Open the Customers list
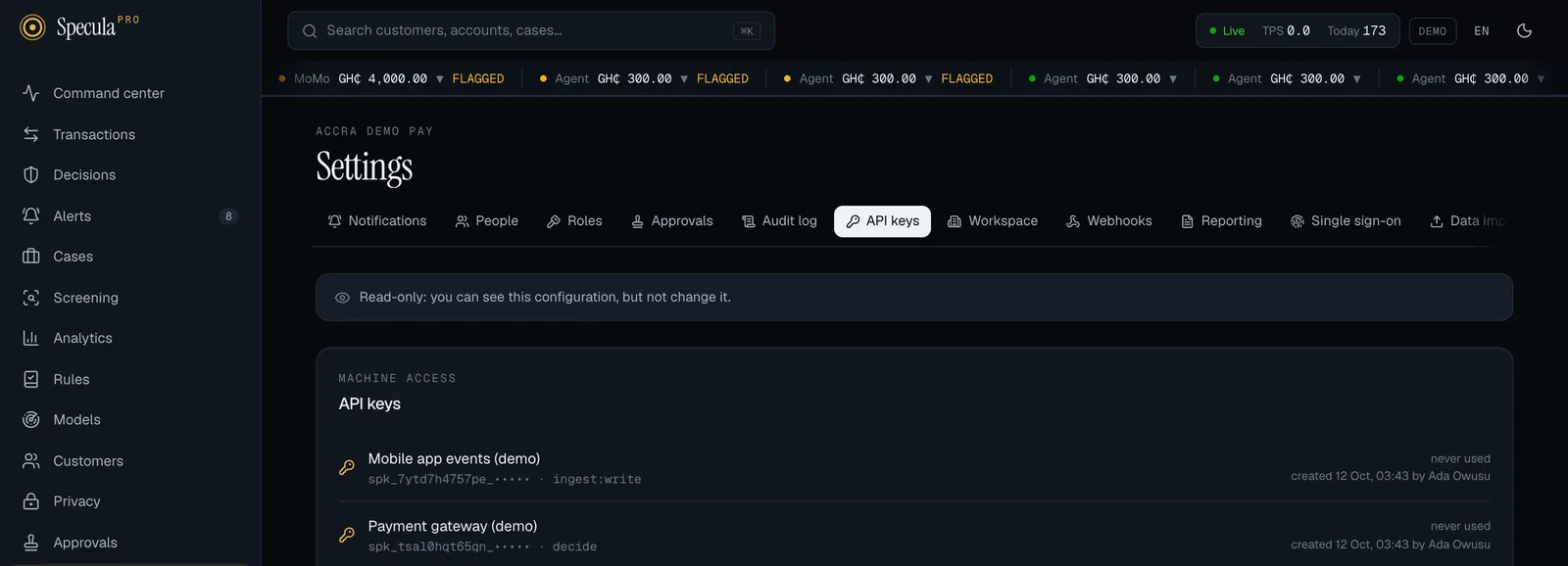Image resolution: width=1568 pixels, height=566 pixels. [x=130, y=460]
